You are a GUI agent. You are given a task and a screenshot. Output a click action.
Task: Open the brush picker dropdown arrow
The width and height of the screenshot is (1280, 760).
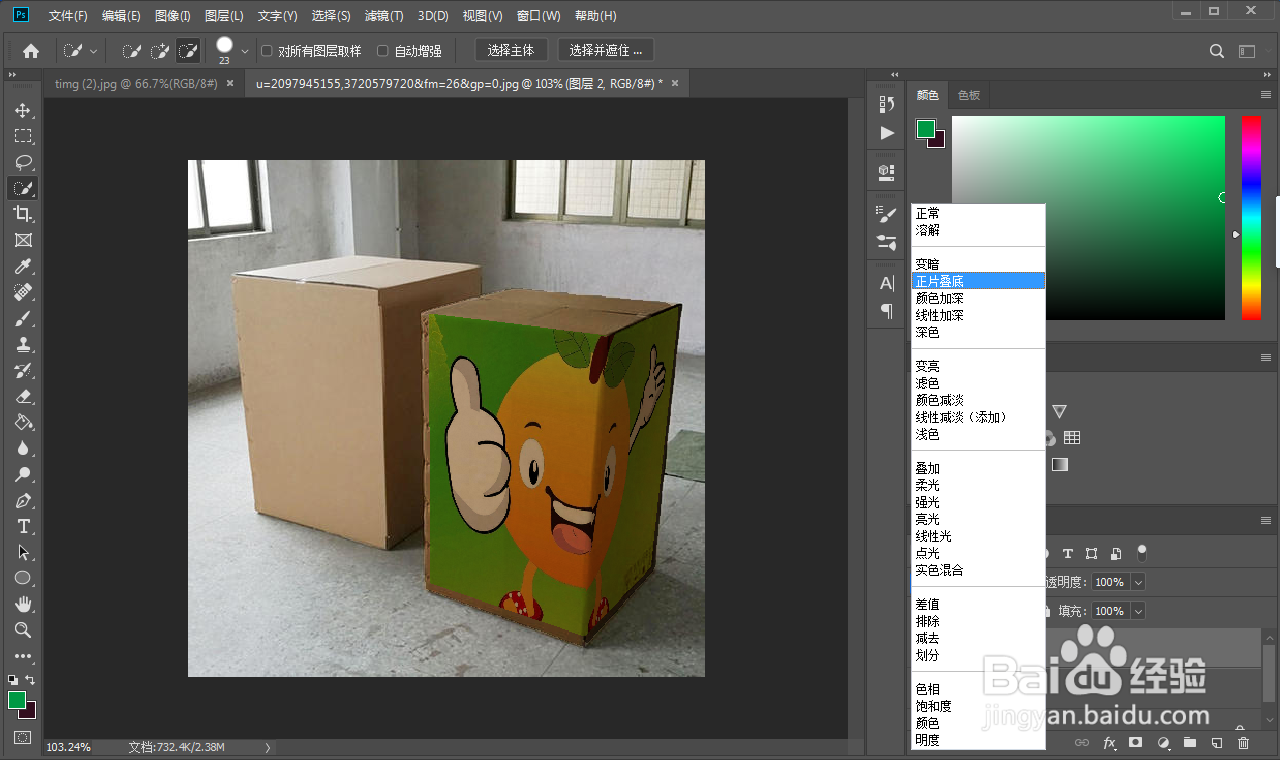[x=245, y=51]
